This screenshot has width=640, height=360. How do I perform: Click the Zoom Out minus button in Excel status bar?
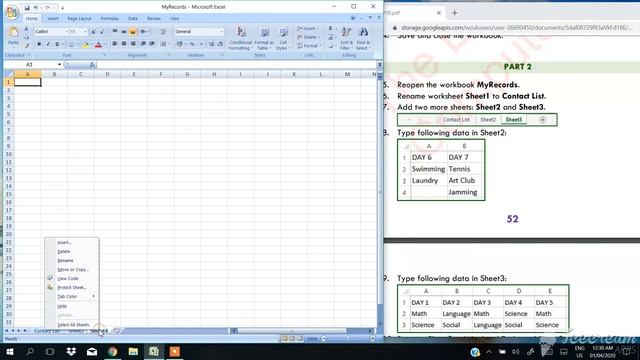point(323,339)
